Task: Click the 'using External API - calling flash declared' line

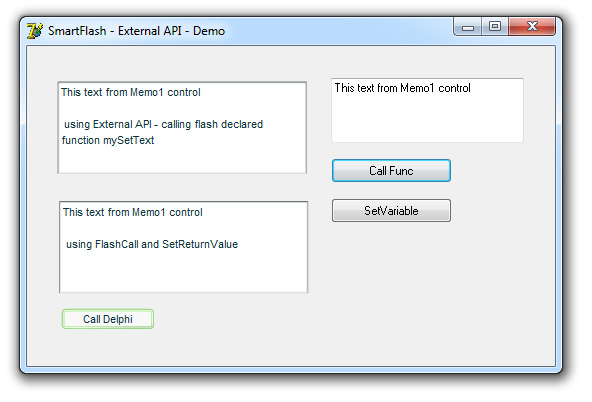Action: tap(163, 124)
